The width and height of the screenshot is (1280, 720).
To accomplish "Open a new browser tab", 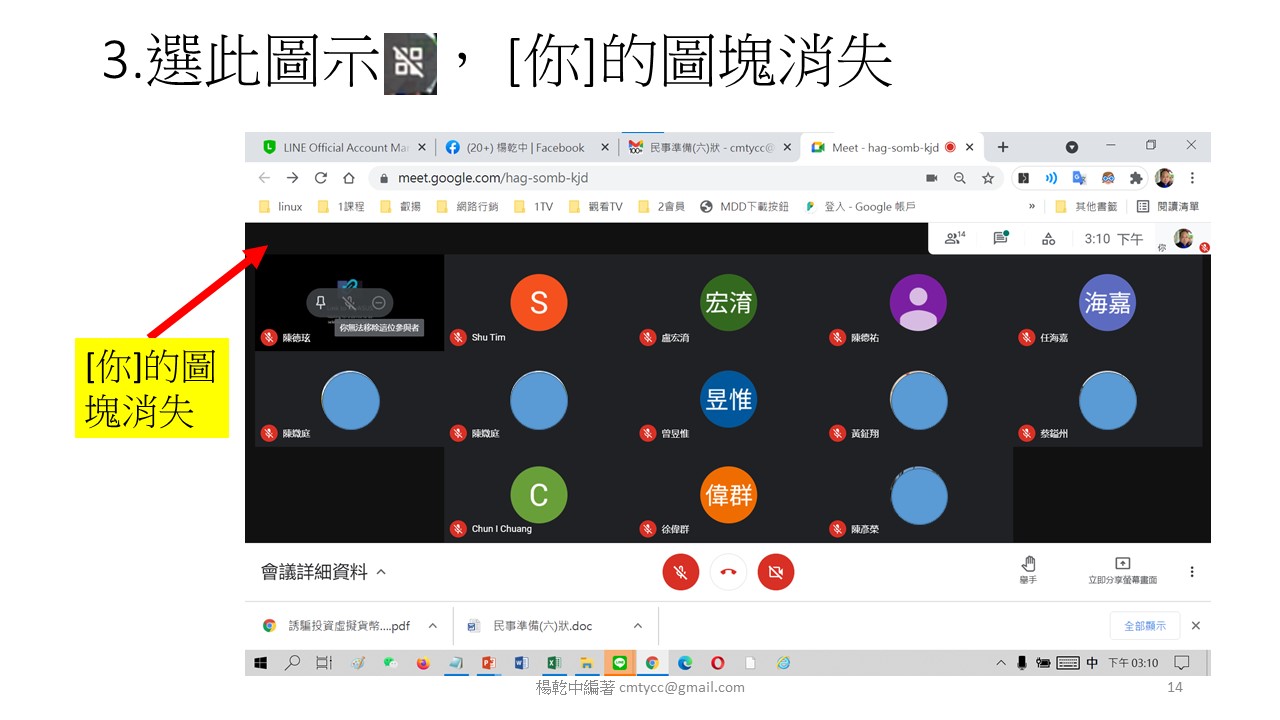I will [x=1003, y=147].
